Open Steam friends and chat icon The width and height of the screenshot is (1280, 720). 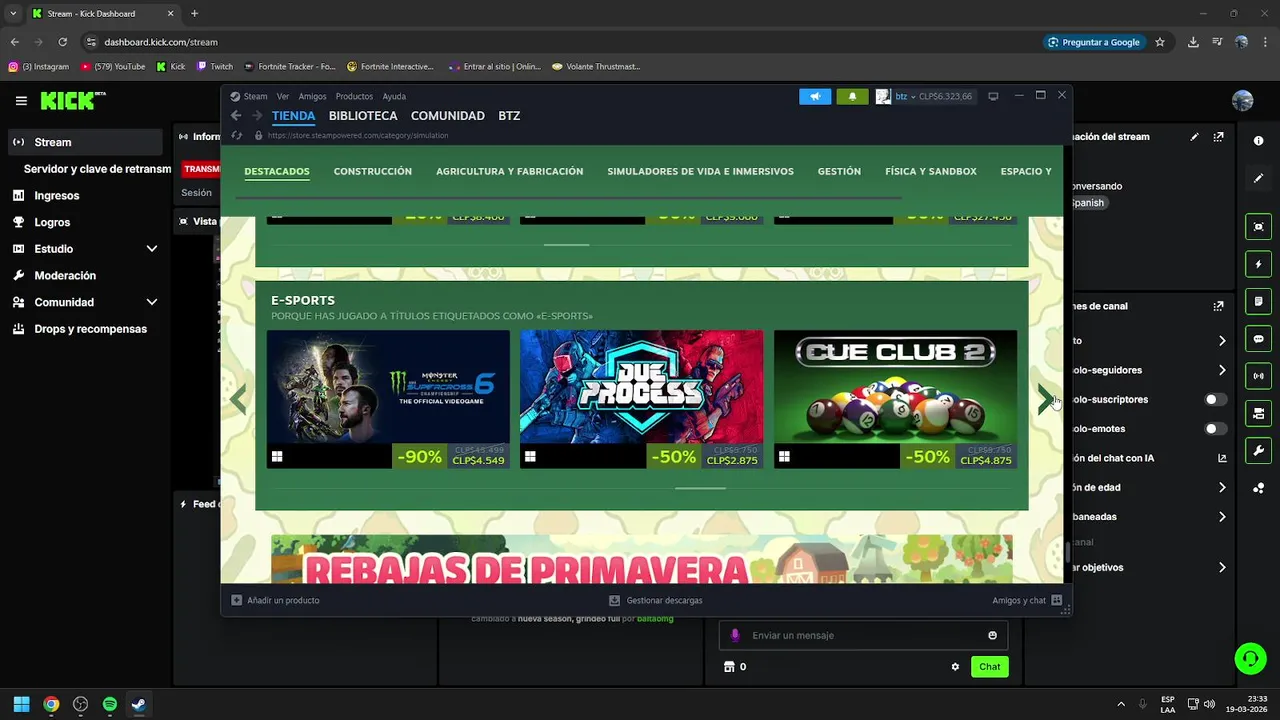coord(1056,600)
